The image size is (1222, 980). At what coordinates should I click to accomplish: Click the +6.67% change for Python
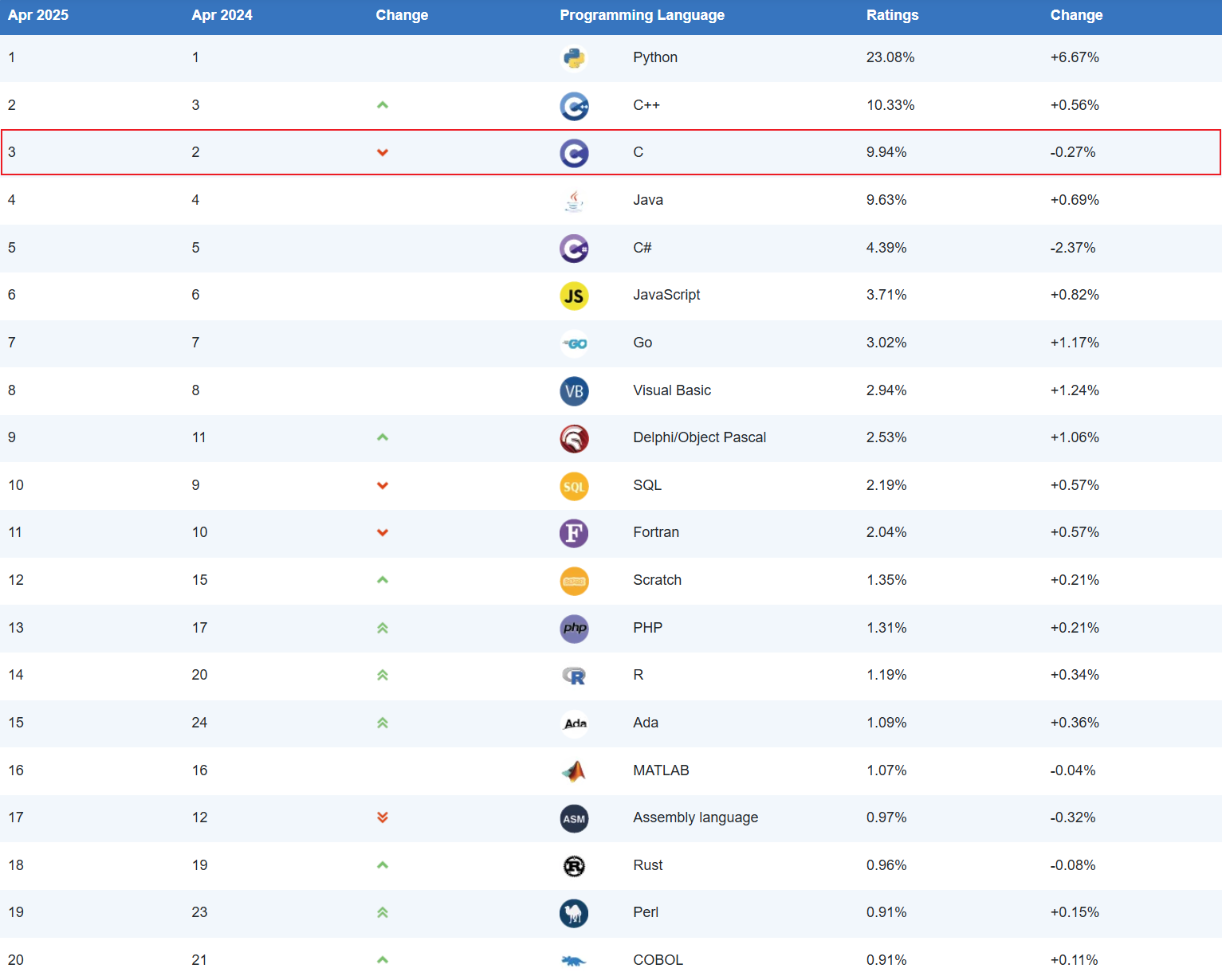[1075, 57]
